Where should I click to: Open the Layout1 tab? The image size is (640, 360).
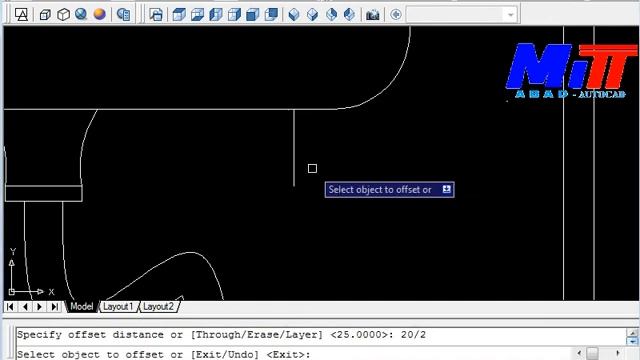118,307
